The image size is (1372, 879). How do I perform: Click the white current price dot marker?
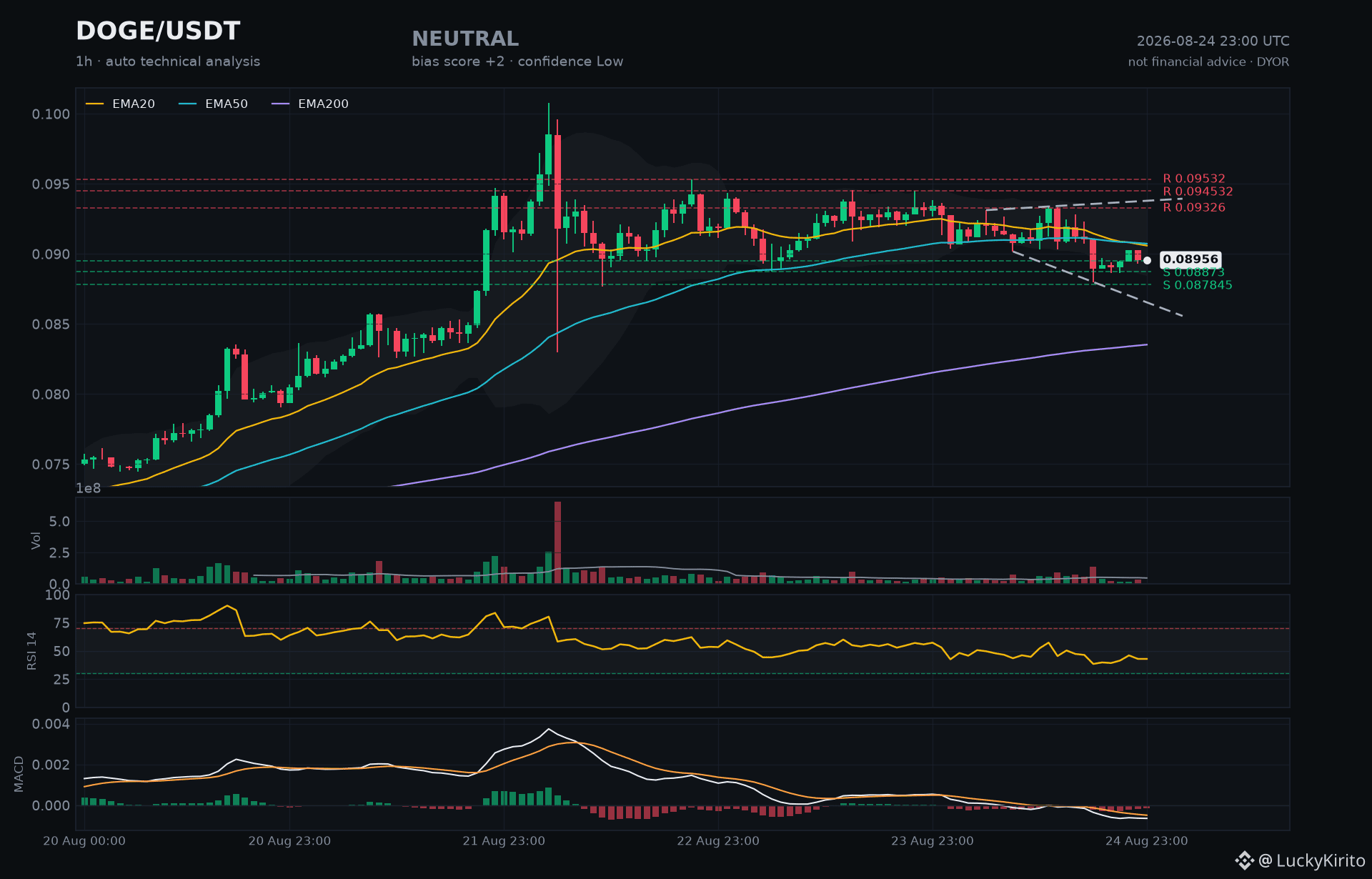(1147, 260)
